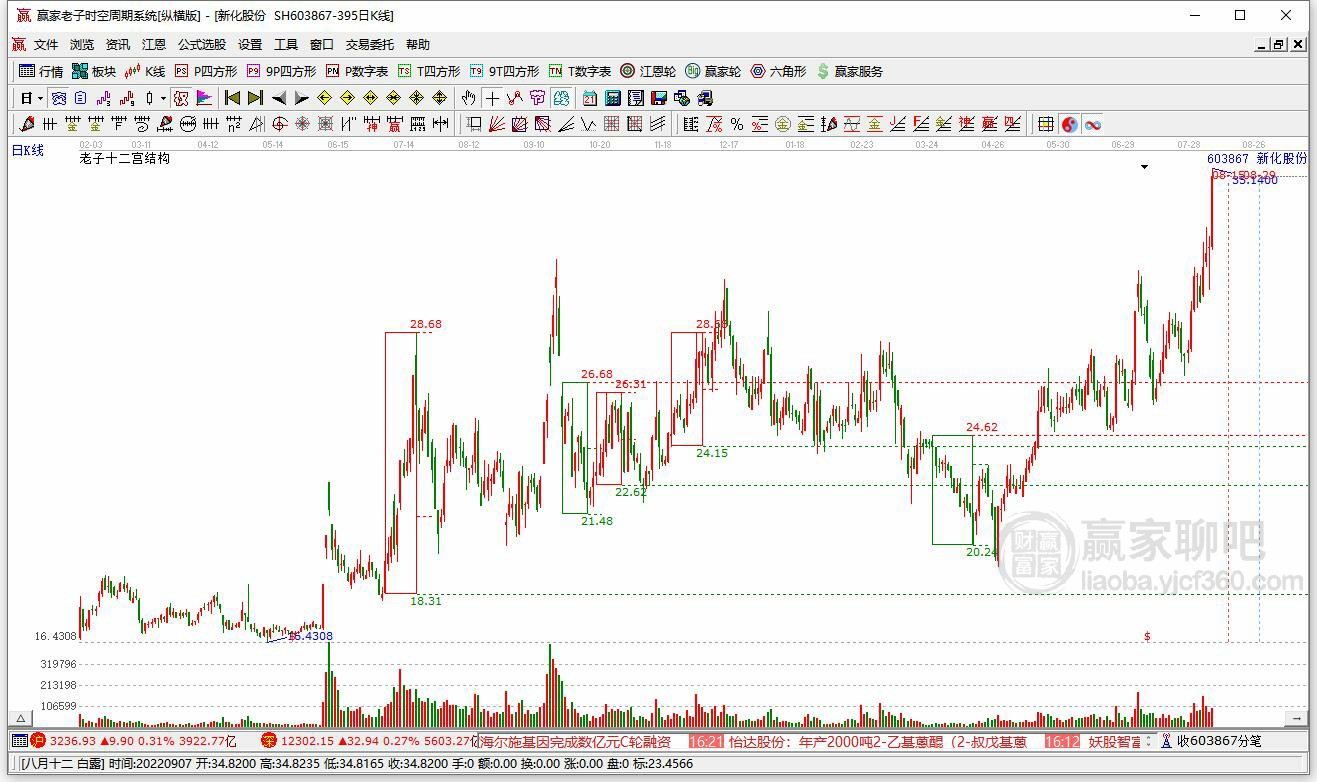Screen dimensions: 1317x782
Task: Toggle the crosshair cursor tool
Action: tap(492, 98)
